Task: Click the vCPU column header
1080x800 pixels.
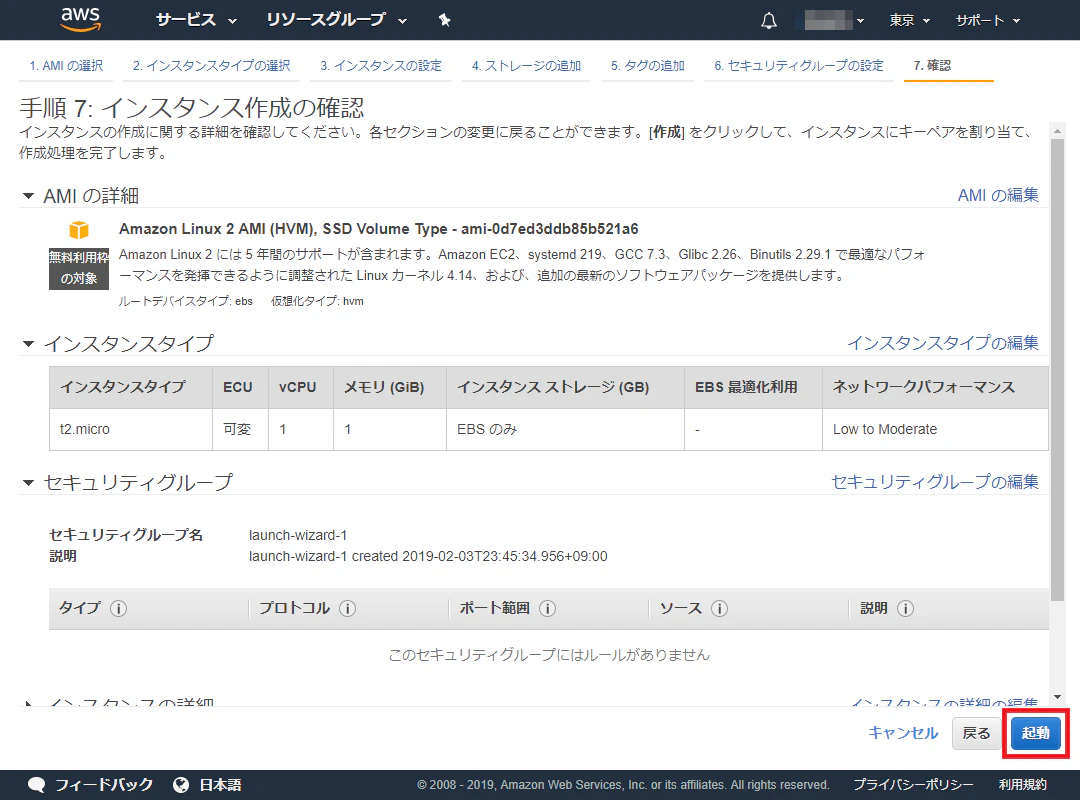Action: coord(301,387)
